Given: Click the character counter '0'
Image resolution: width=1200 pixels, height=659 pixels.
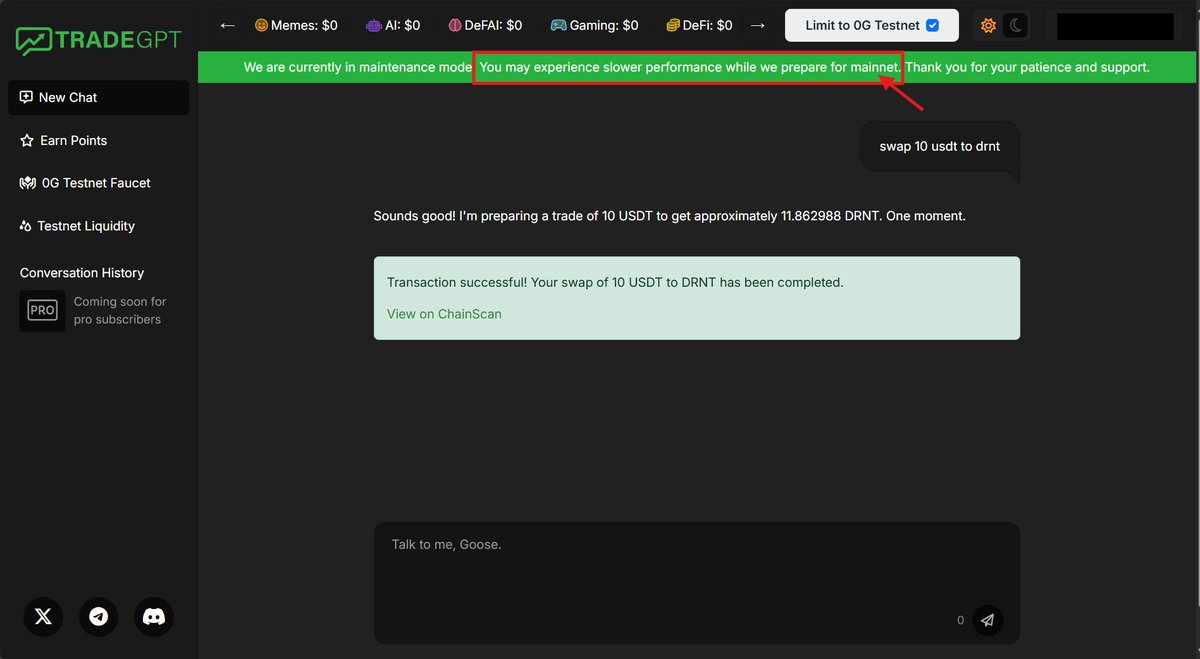Looking at the screenshot, I should [x=960, y=620].
